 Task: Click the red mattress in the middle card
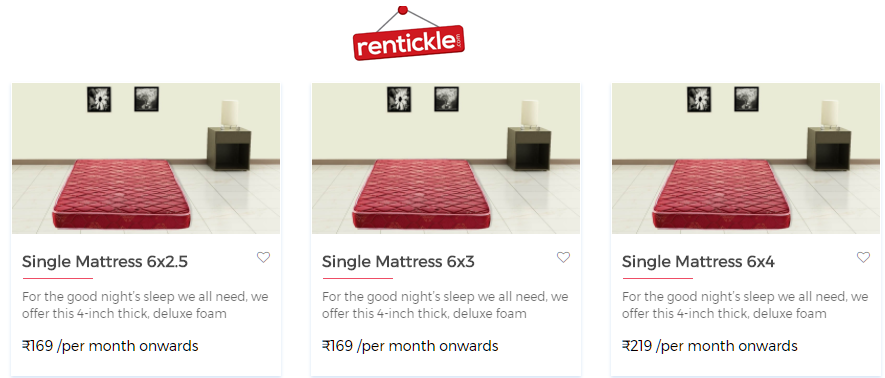tap(423, 194)
